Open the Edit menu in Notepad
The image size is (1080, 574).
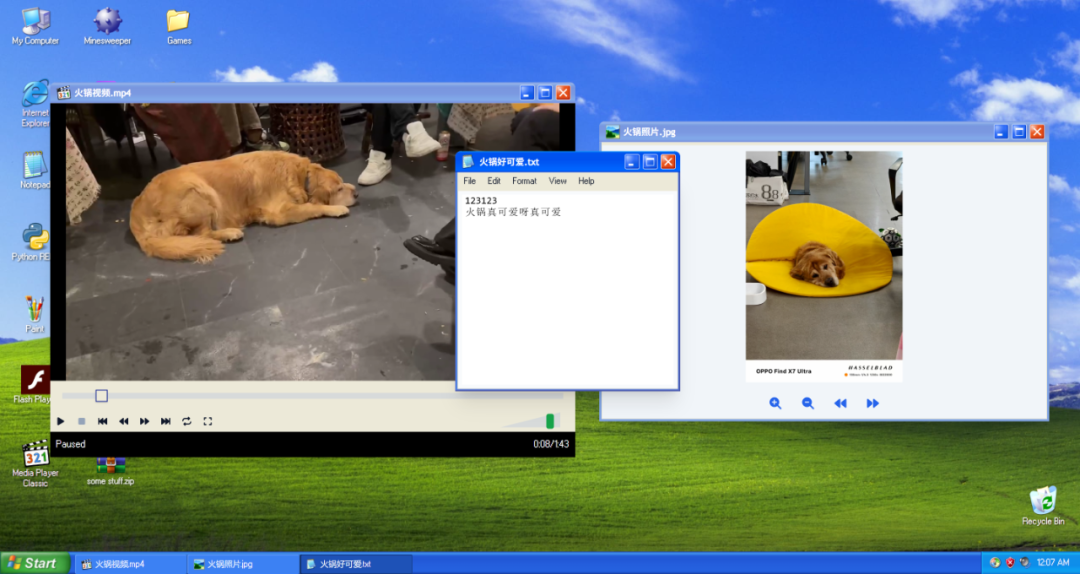point(494,181)
